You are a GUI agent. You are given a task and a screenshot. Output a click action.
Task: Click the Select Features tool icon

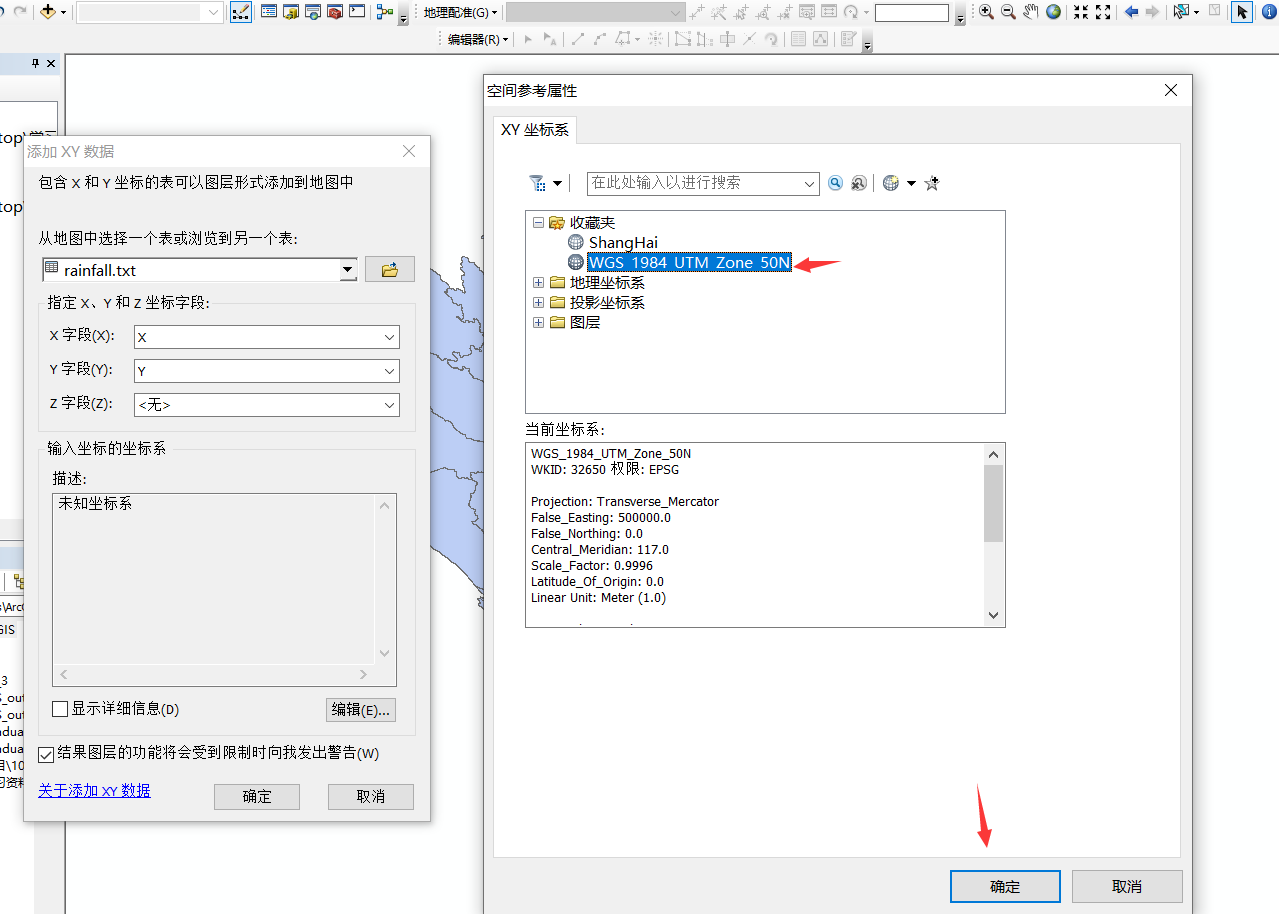[x=1180, y=12]
